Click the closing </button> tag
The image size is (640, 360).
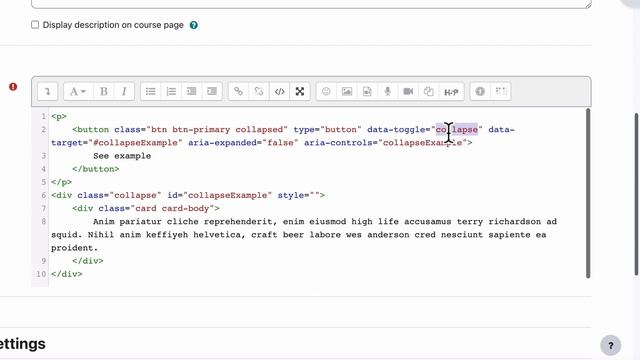point(96,169)
